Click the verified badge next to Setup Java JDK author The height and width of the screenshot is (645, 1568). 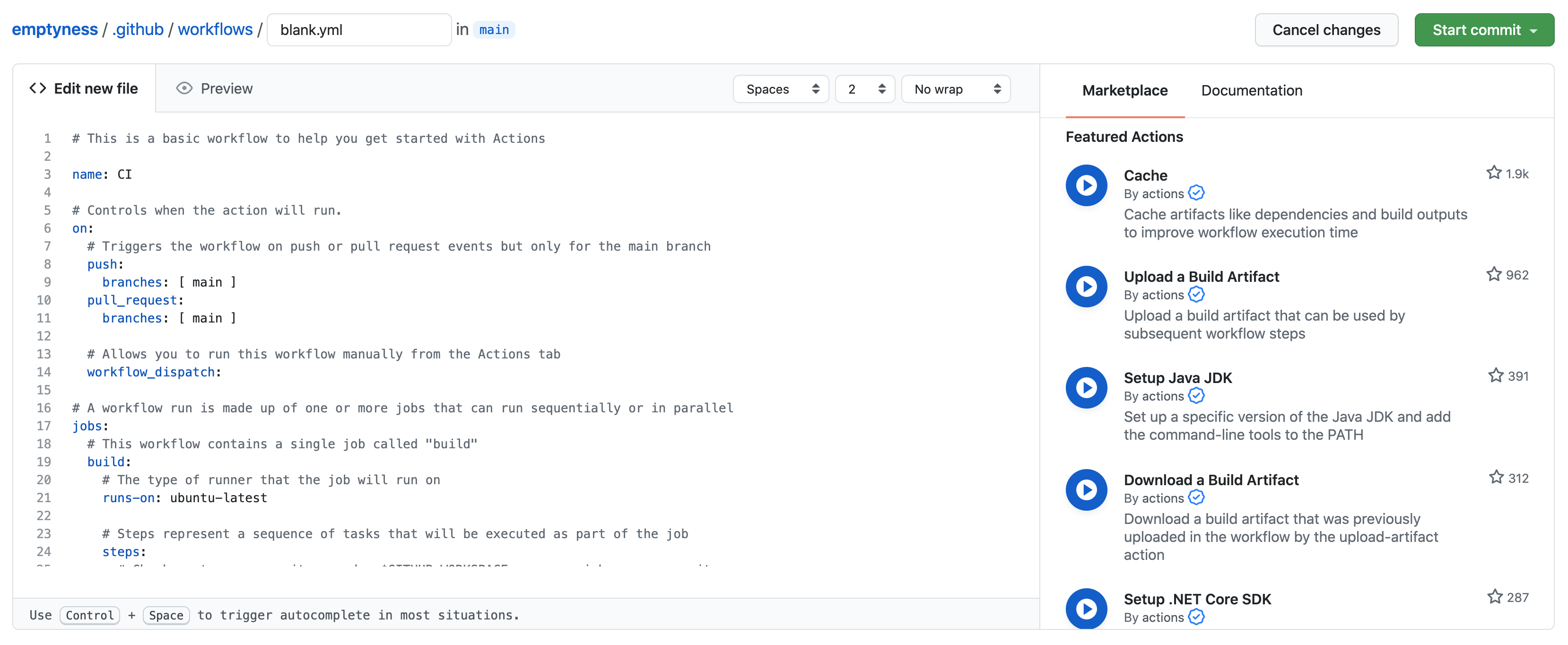1197,395
